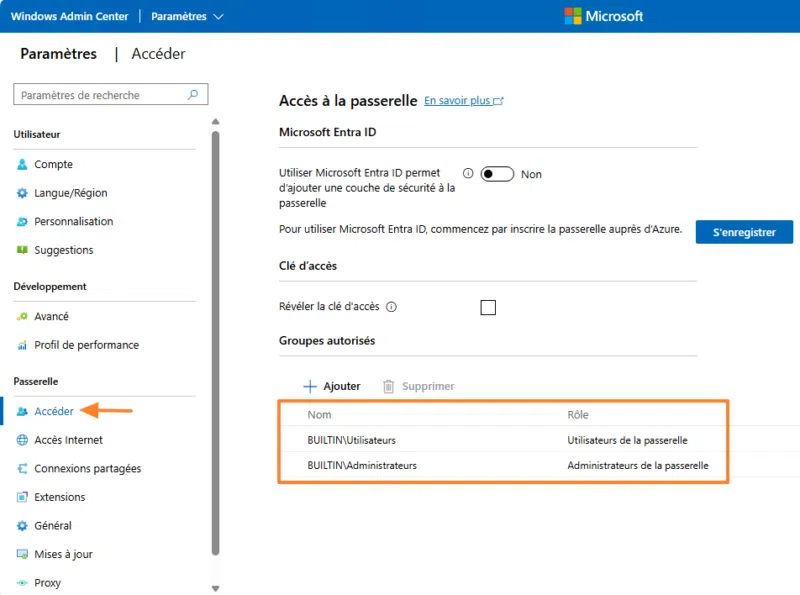This screenshot has height=595, width=800.
Task: Select the Personnalisation icon
Action: coord(22,222)
